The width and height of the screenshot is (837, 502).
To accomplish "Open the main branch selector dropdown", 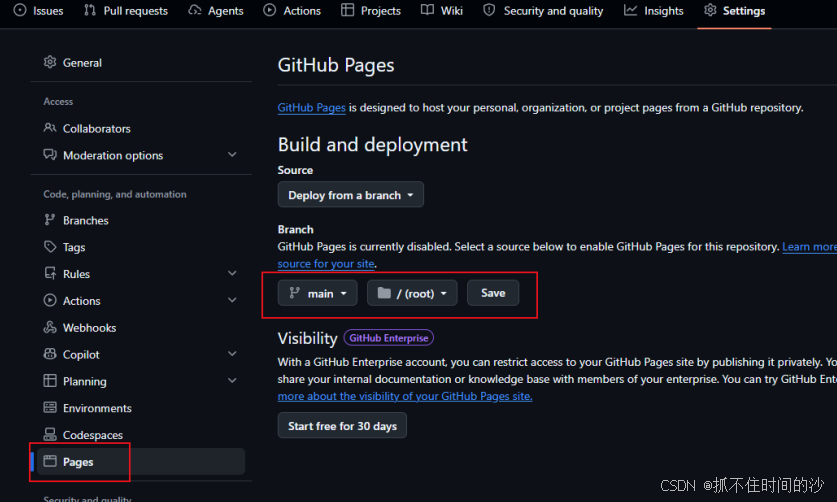I will (x=318, y=293).
